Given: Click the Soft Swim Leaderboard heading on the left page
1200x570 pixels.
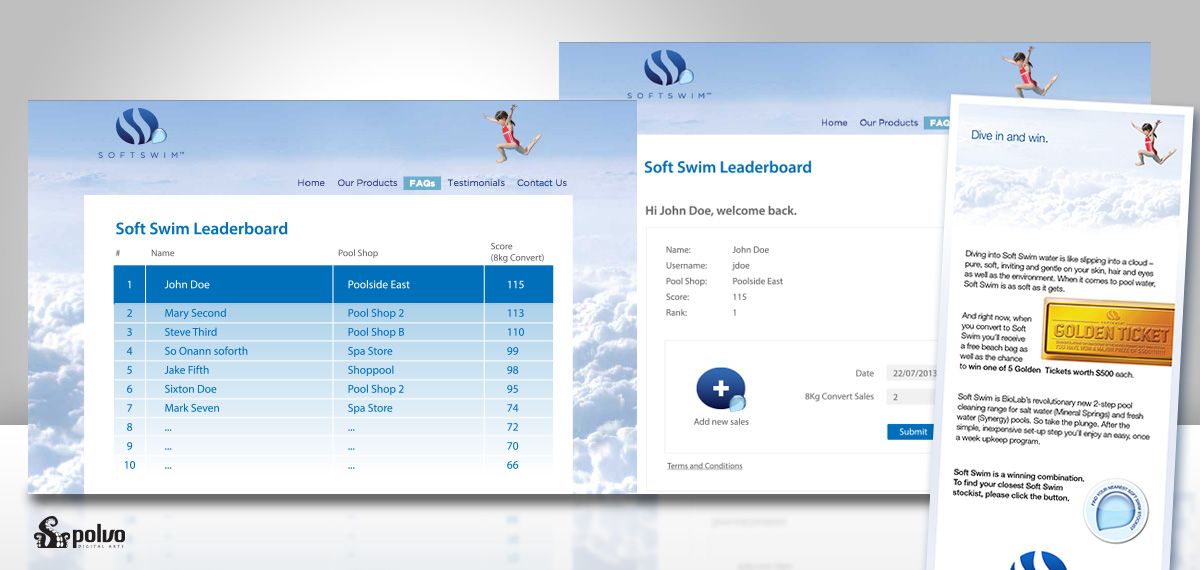Looking at the screenshot, I should coord(202,229).
